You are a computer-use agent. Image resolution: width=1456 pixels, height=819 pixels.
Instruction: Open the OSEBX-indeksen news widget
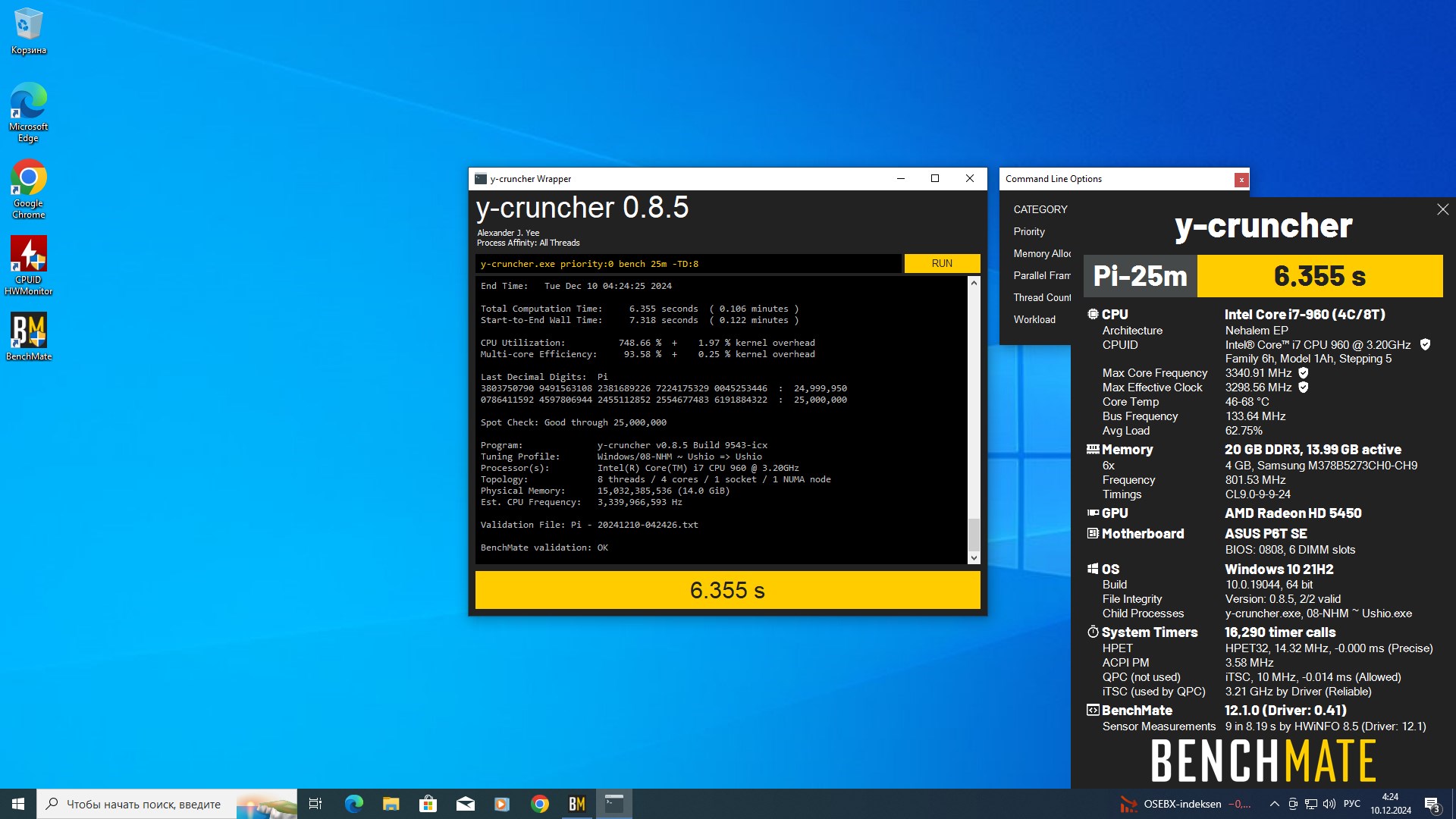(1187, 804)
